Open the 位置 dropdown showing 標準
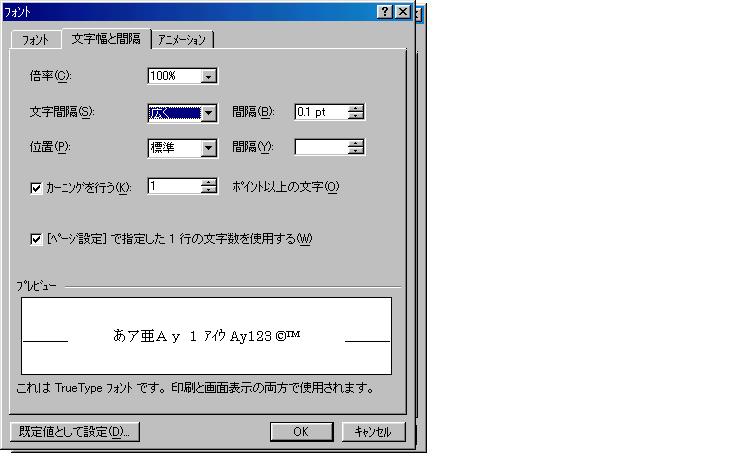This screenshot has width=731, height=468. pos(209,148)
